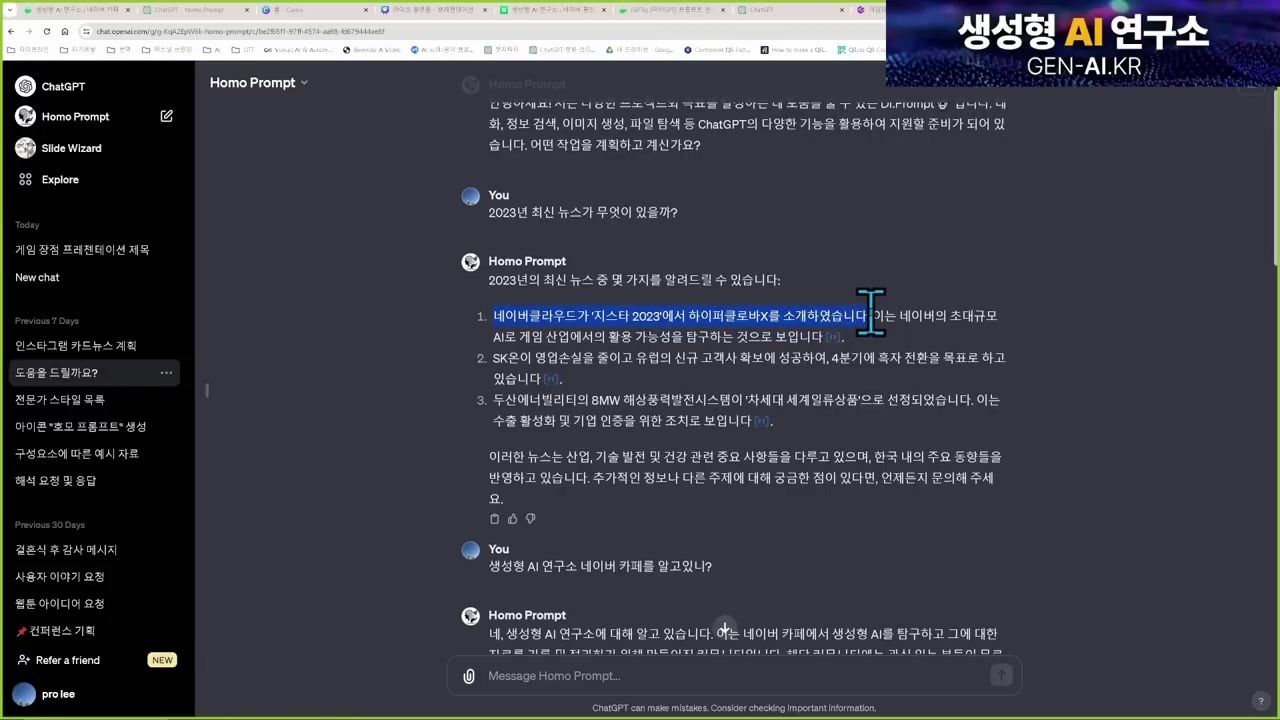The image size is (1280, 720).
Task: Click the Homo Prompt sidebar GPT entry
Action: (62, 117)
